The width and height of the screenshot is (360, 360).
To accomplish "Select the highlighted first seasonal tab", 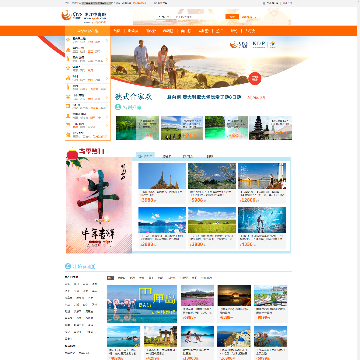I will [x=146, y=156].
